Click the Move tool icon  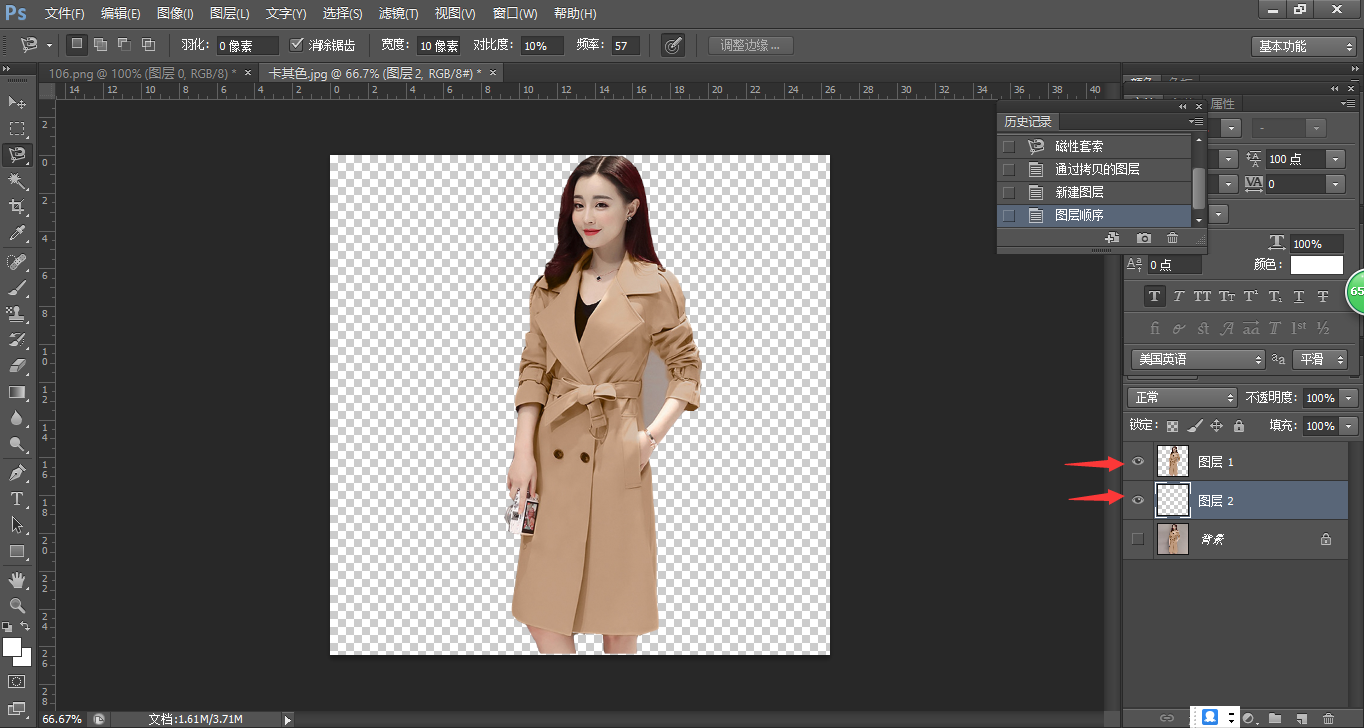pyautogui.click(x=17, y=102)
